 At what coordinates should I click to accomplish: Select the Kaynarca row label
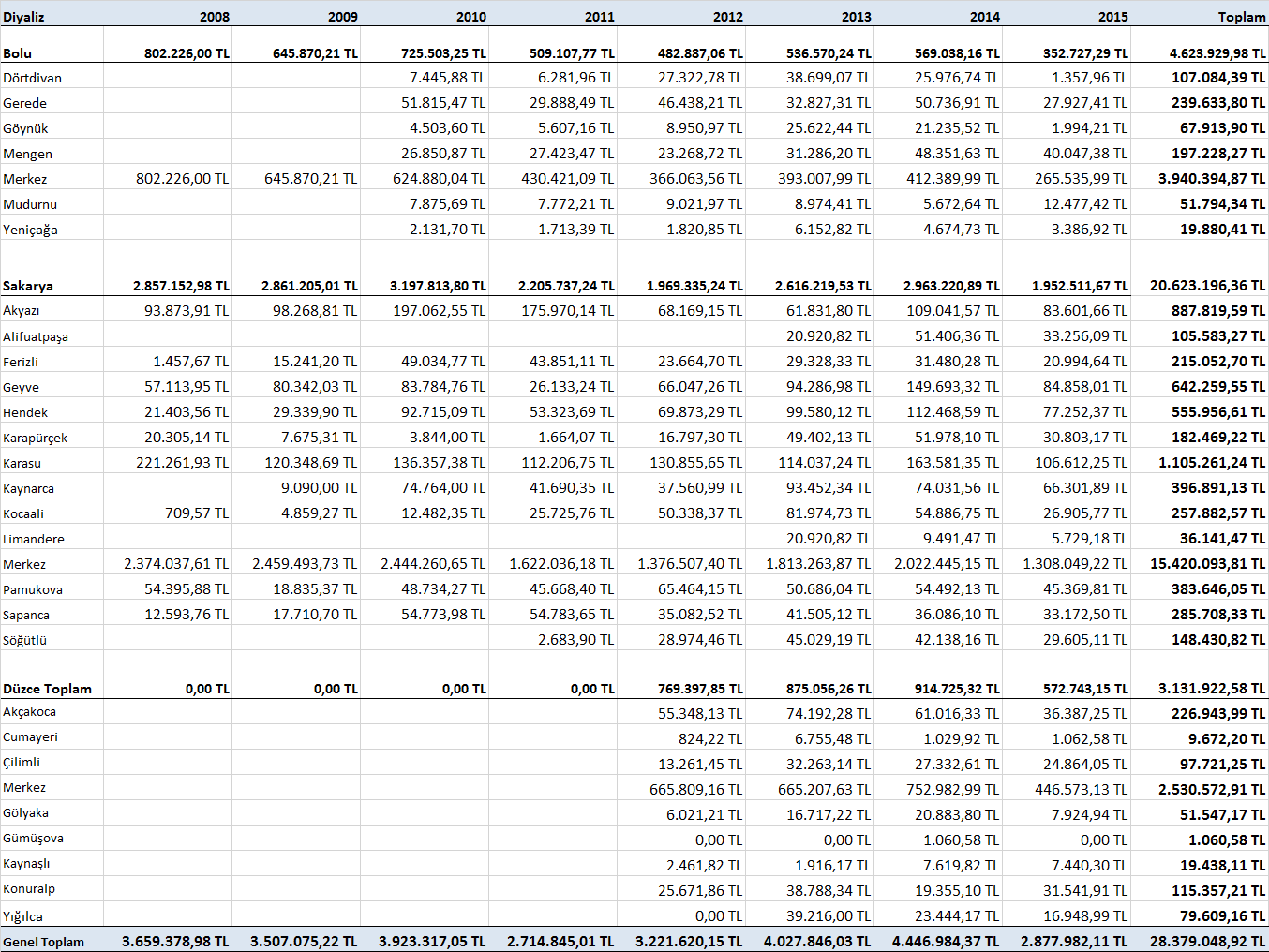coord(28,488)
